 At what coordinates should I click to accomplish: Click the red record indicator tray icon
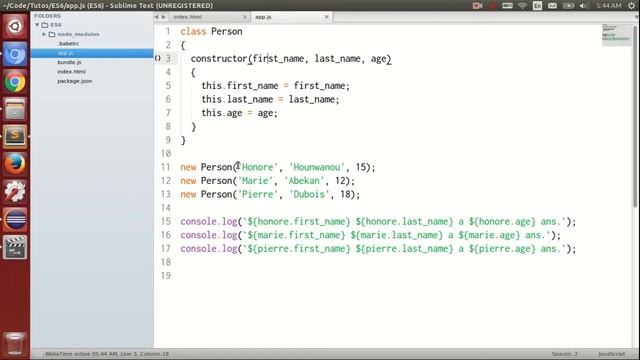coord(492,6)
